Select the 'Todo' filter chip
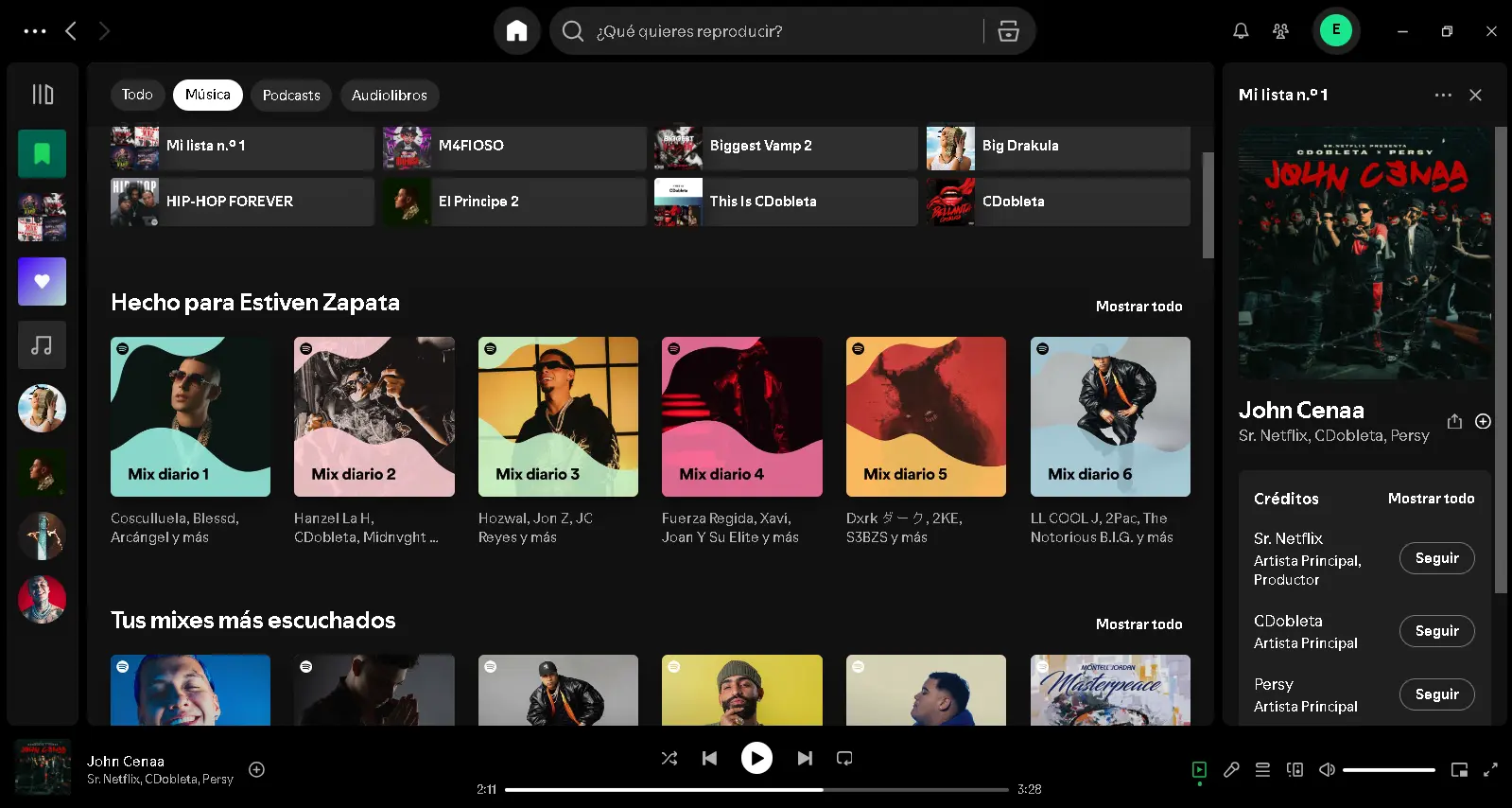Viewport: 1512px width, 808px height. (137, 95)
